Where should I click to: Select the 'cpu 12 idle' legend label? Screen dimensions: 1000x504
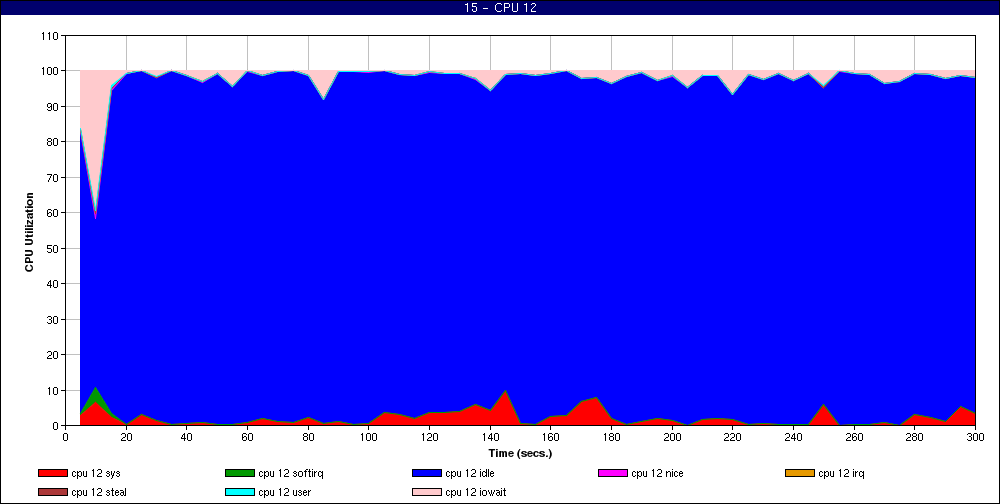pos(469,473)
